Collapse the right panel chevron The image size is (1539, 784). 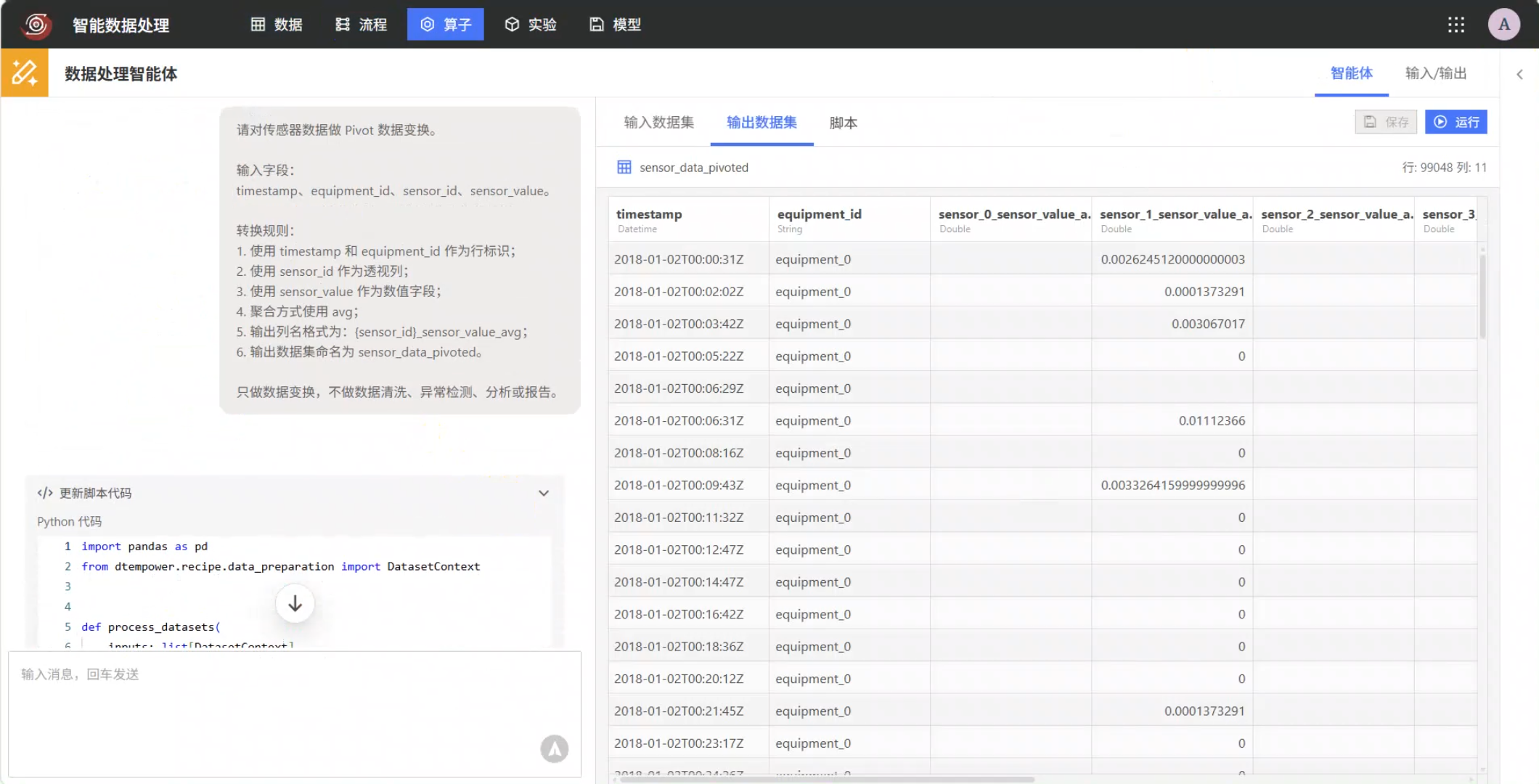[x=1519, y=74]
